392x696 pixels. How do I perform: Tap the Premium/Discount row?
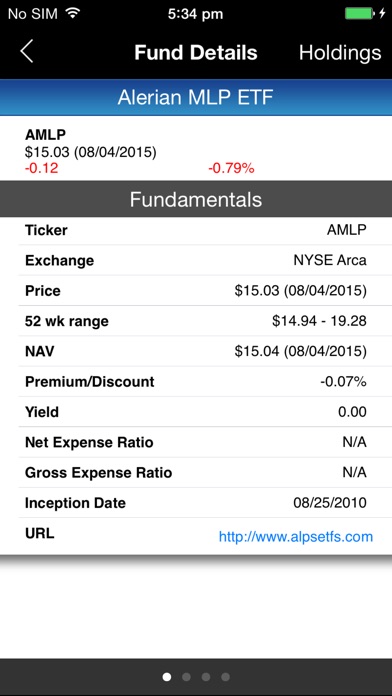[196, 382]
